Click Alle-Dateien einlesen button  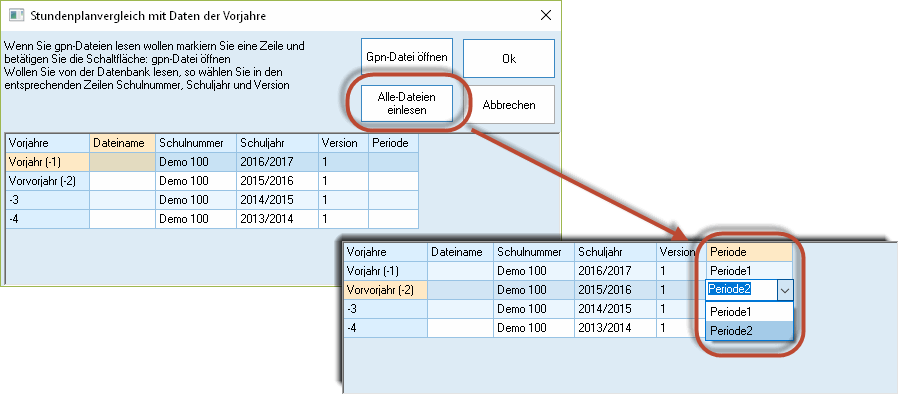click(x=407, y=104)
